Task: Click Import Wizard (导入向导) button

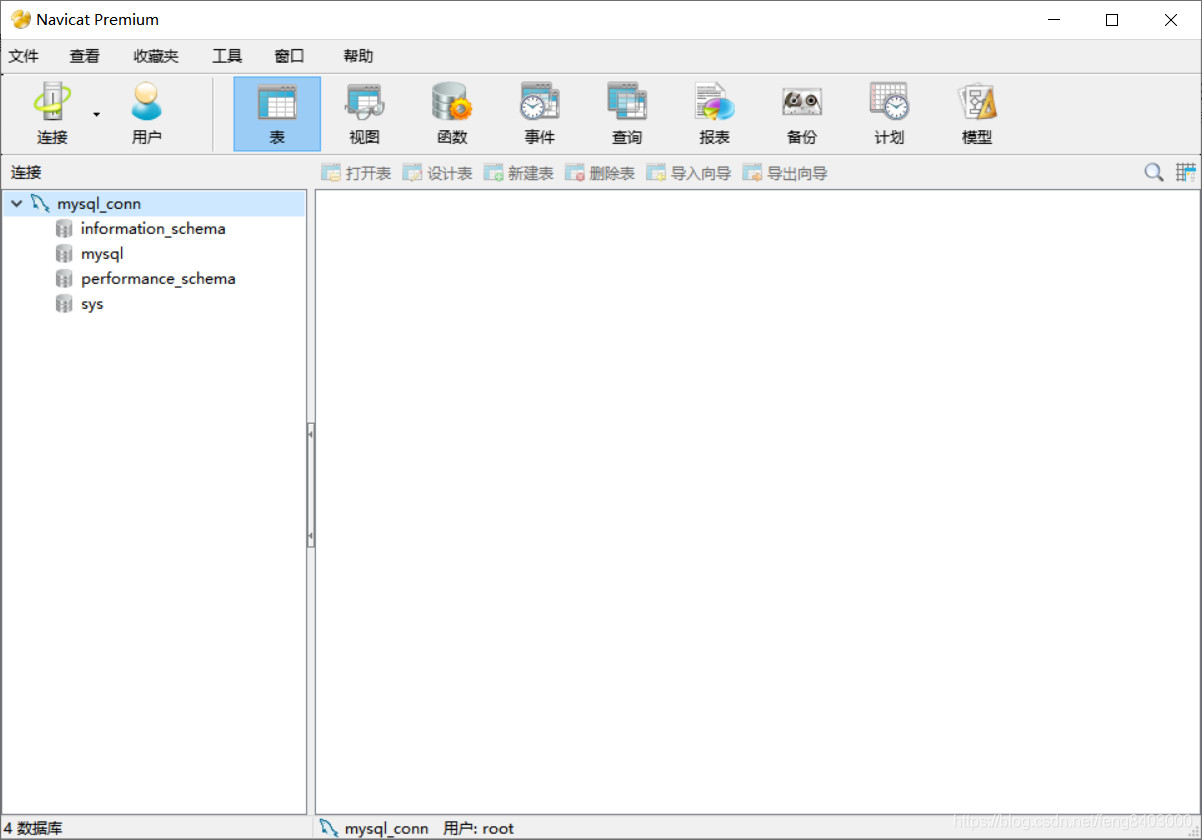Action: (688, 173)
